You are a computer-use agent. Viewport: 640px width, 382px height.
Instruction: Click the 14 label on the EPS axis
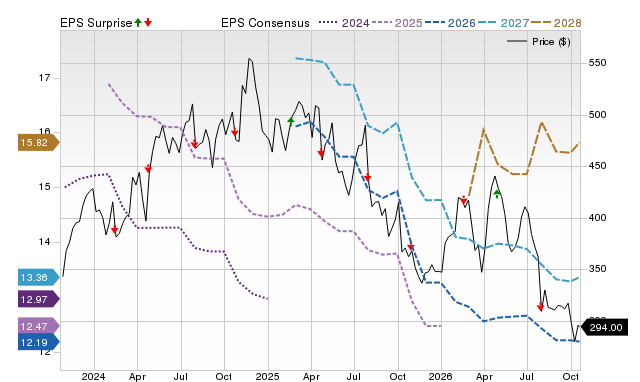[x=44, y=242]
